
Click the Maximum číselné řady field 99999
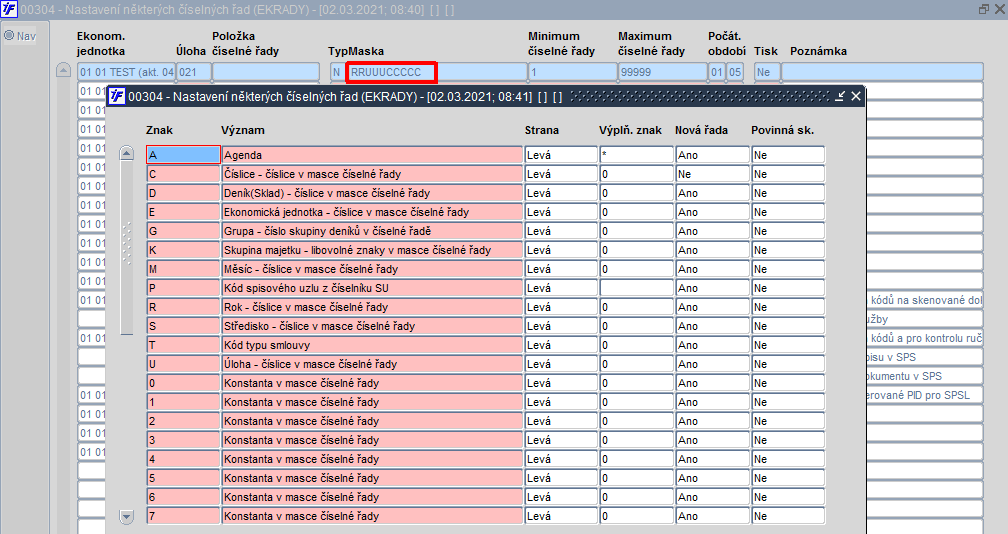(x=663, y=72)
